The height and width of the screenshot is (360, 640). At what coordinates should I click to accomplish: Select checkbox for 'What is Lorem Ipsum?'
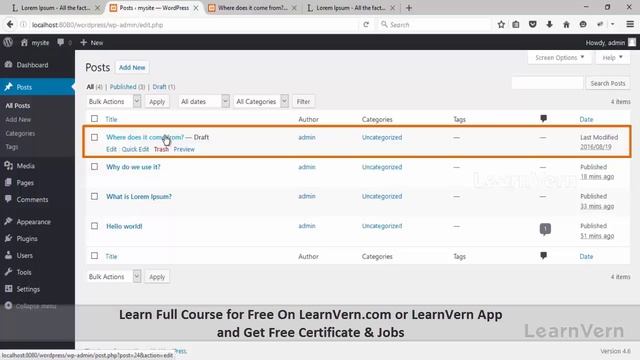click(94, 196)
